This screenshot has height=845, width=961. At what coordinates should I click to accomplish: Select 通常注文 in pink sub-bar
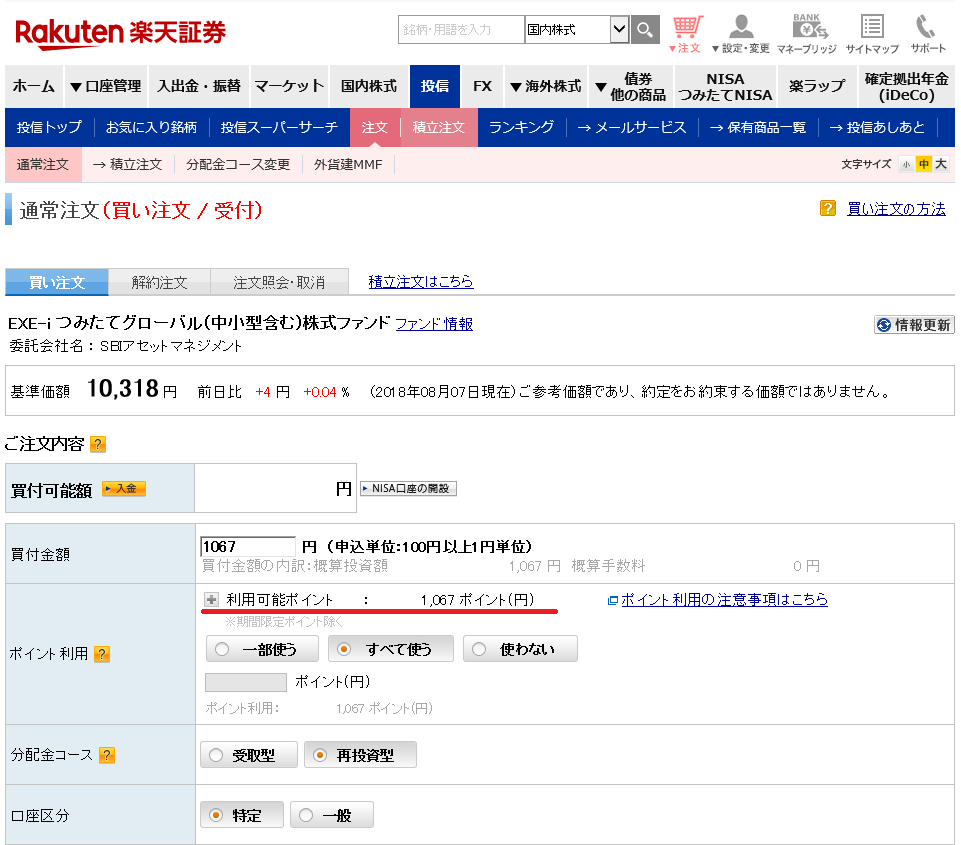(42, 165)
